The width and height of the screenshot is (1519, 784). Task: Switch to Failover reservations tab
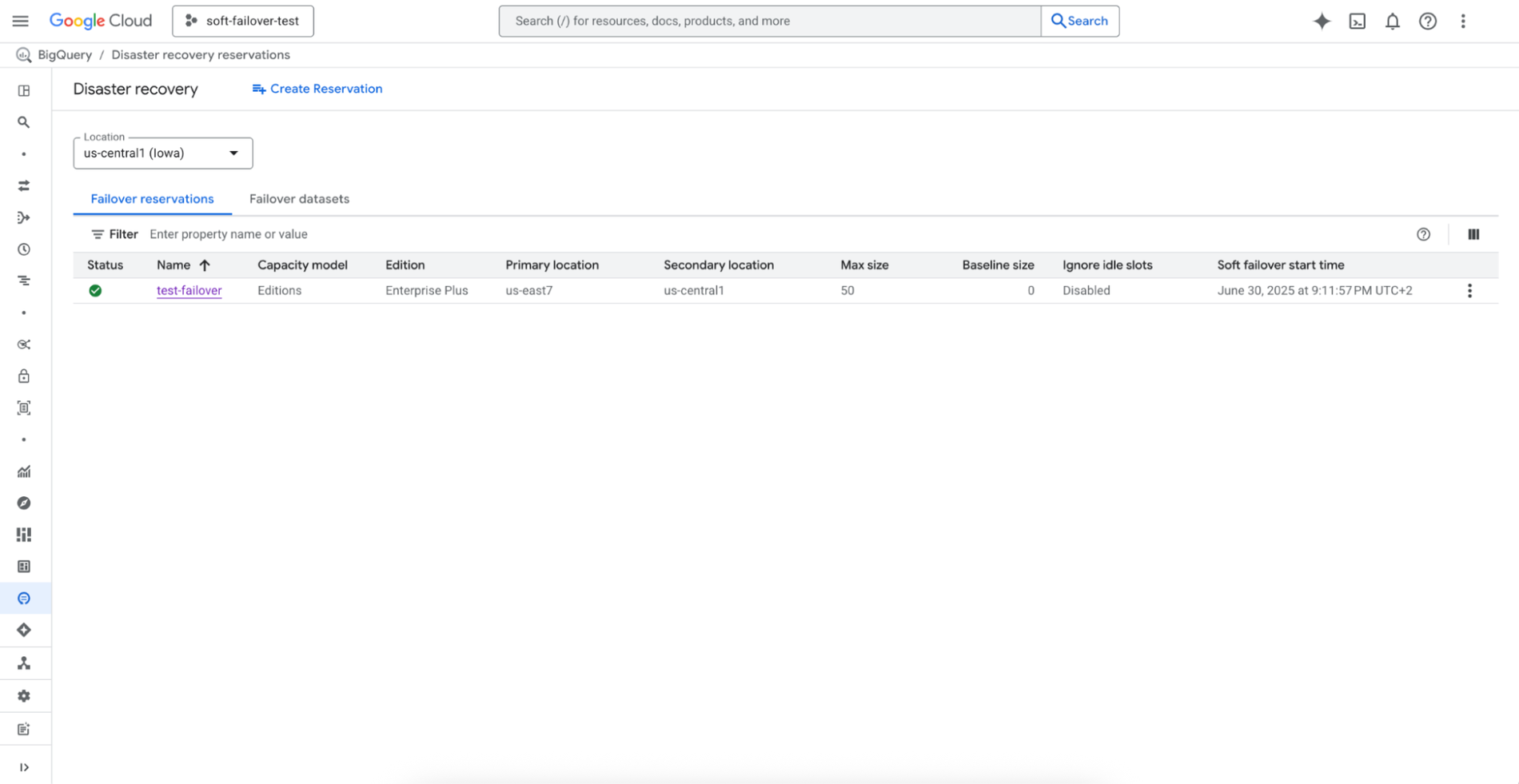pos(152,199)
